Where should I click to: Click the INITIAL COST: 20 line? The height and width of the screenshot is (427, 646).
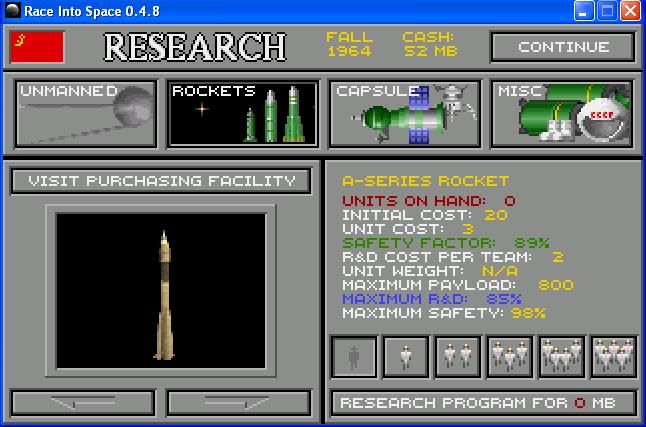pos(425,215)
